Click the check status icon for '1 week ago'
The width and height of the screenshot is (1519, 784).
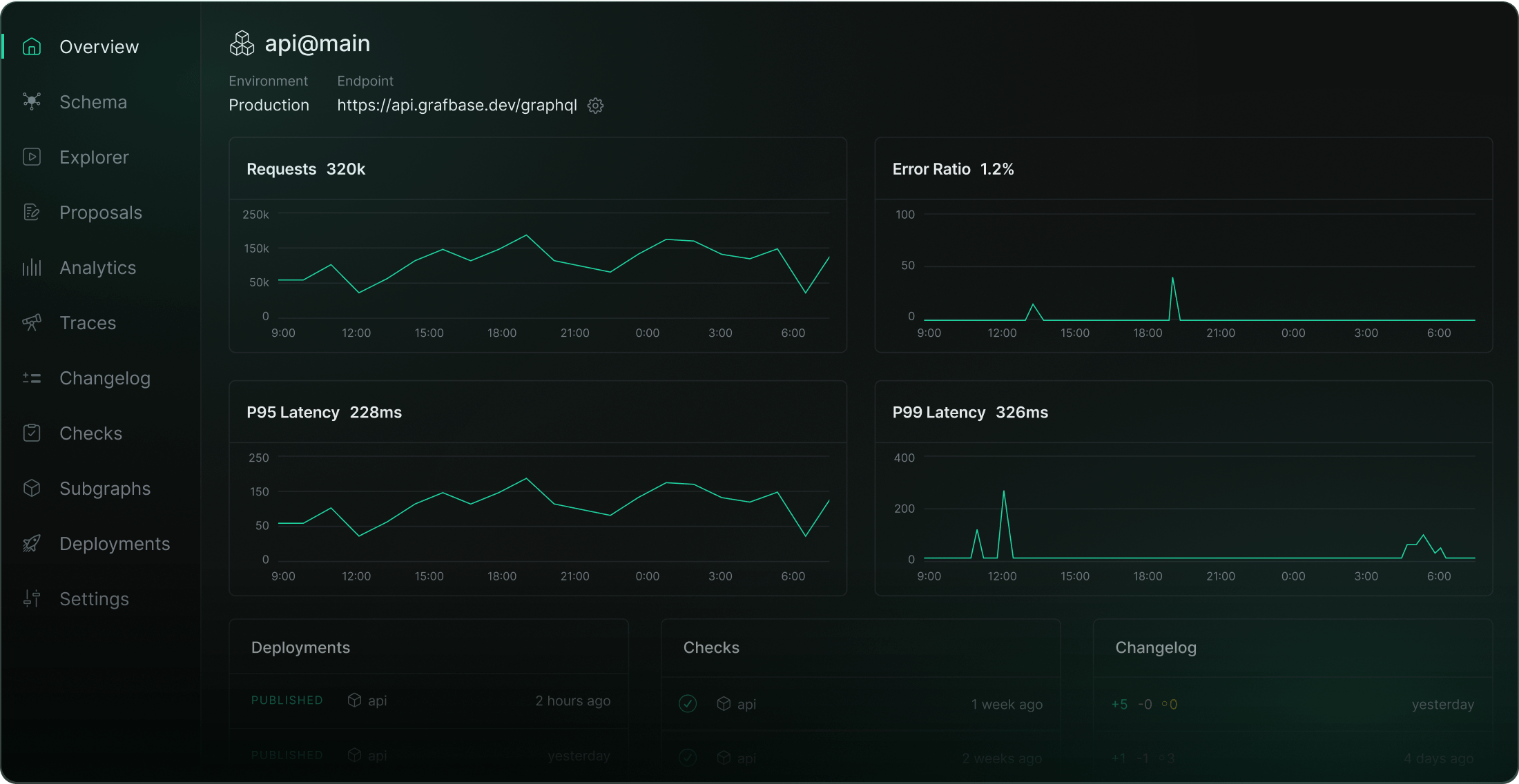688,704
